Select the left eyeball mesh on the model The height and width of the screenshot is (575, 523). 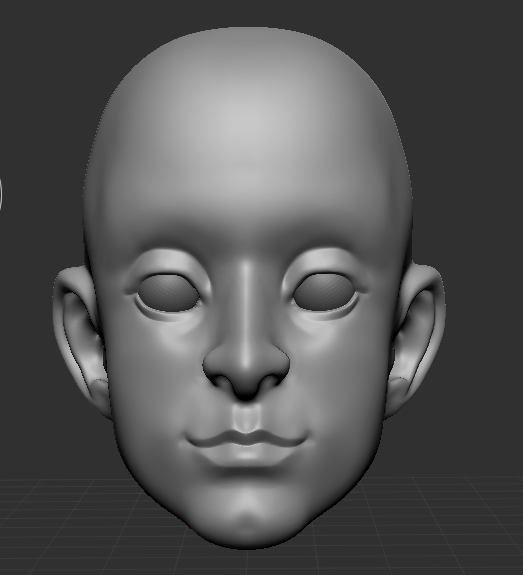(169, 293)
